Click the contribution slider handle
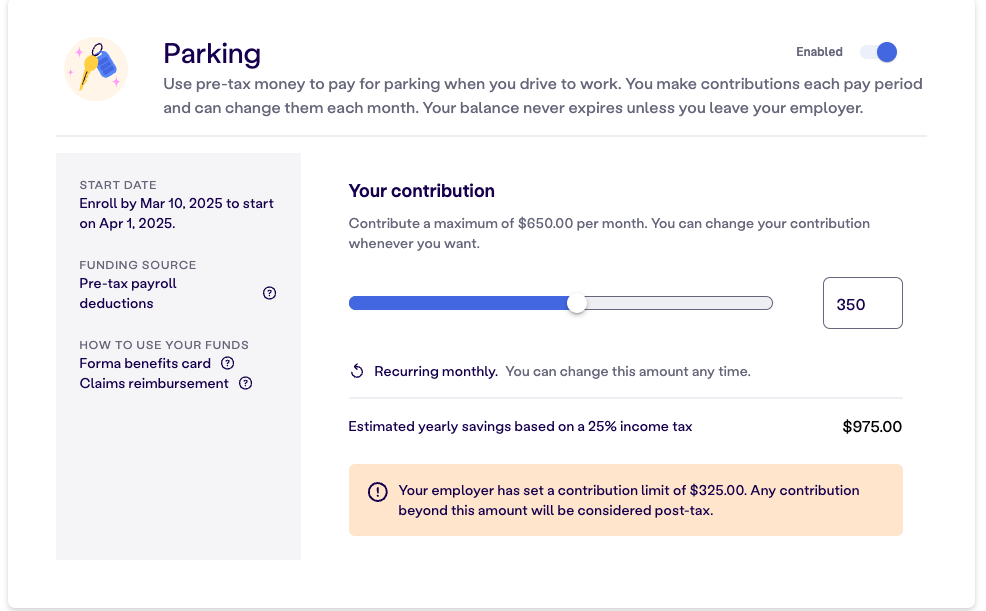986x611 pixels. click(x=577, y=303)
